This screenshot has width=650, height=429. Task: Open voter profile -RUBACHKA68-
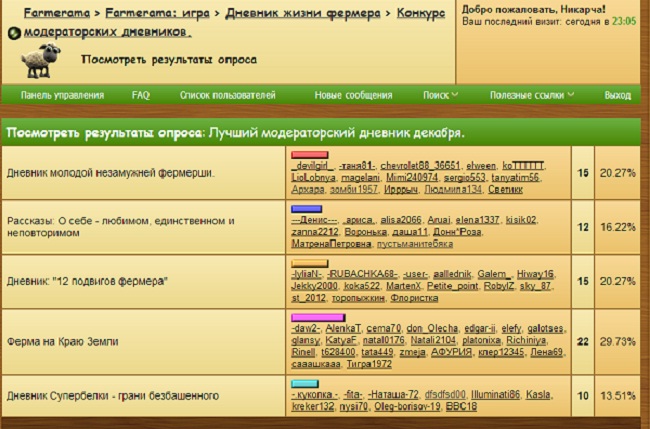pos(362,274)
